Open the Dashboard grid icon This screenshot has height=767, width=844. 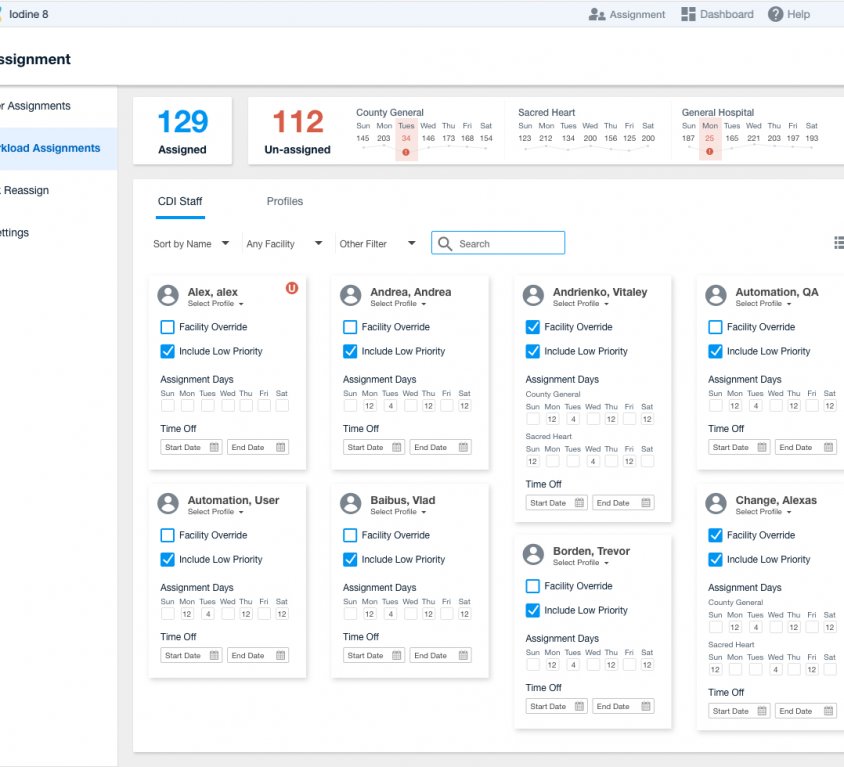(x=688, y=14)
